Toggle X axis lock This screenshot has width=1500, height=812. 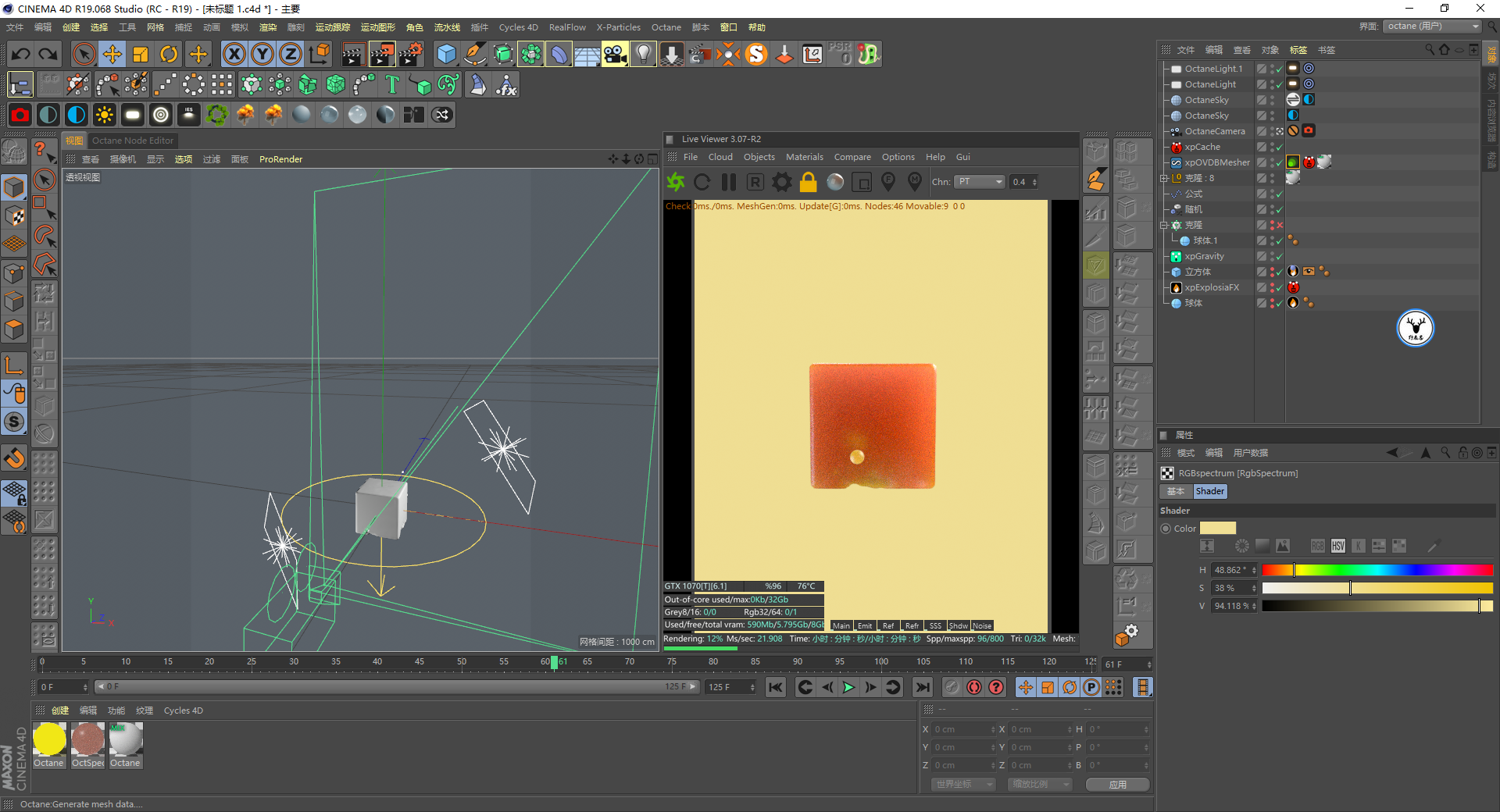[234, 54]
